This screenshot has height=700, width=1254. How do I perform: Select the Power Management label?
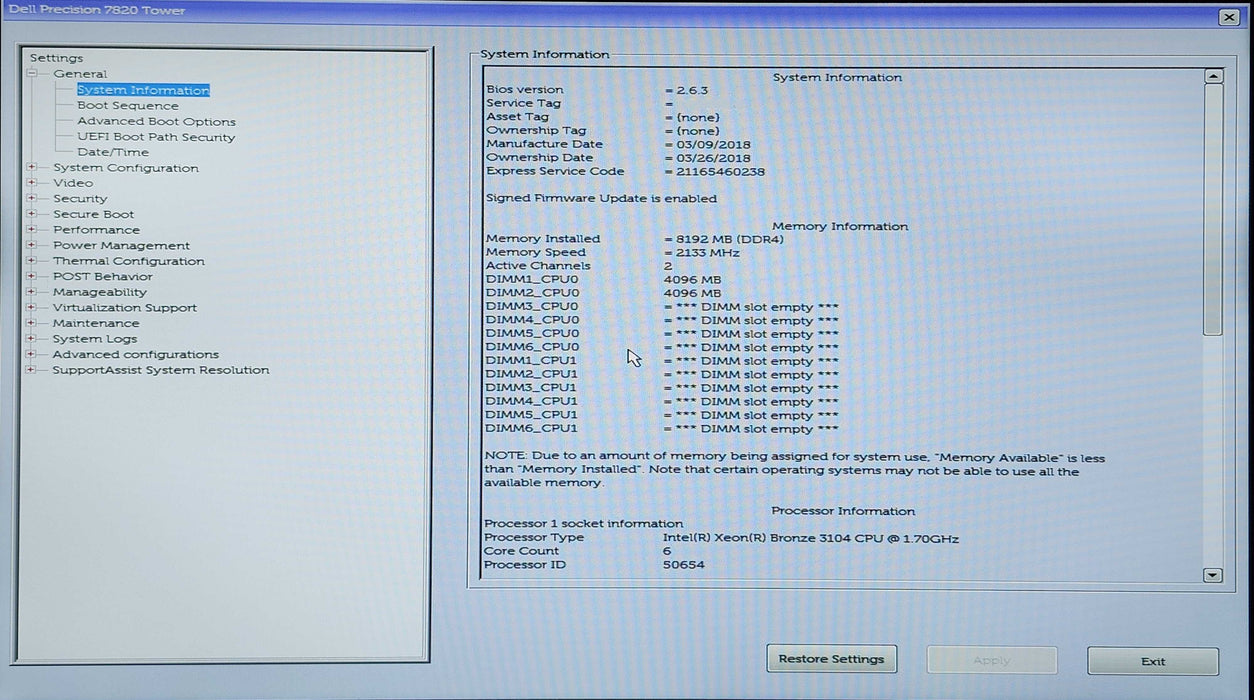coord(121,245)
